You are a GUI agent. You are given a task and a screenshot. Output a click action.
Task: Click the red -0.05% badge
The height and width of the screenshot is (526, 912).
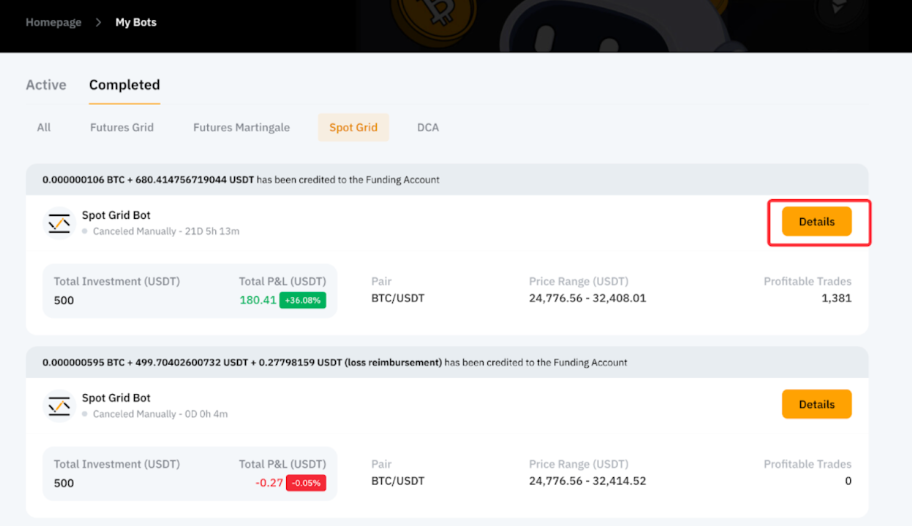point(305,482)
